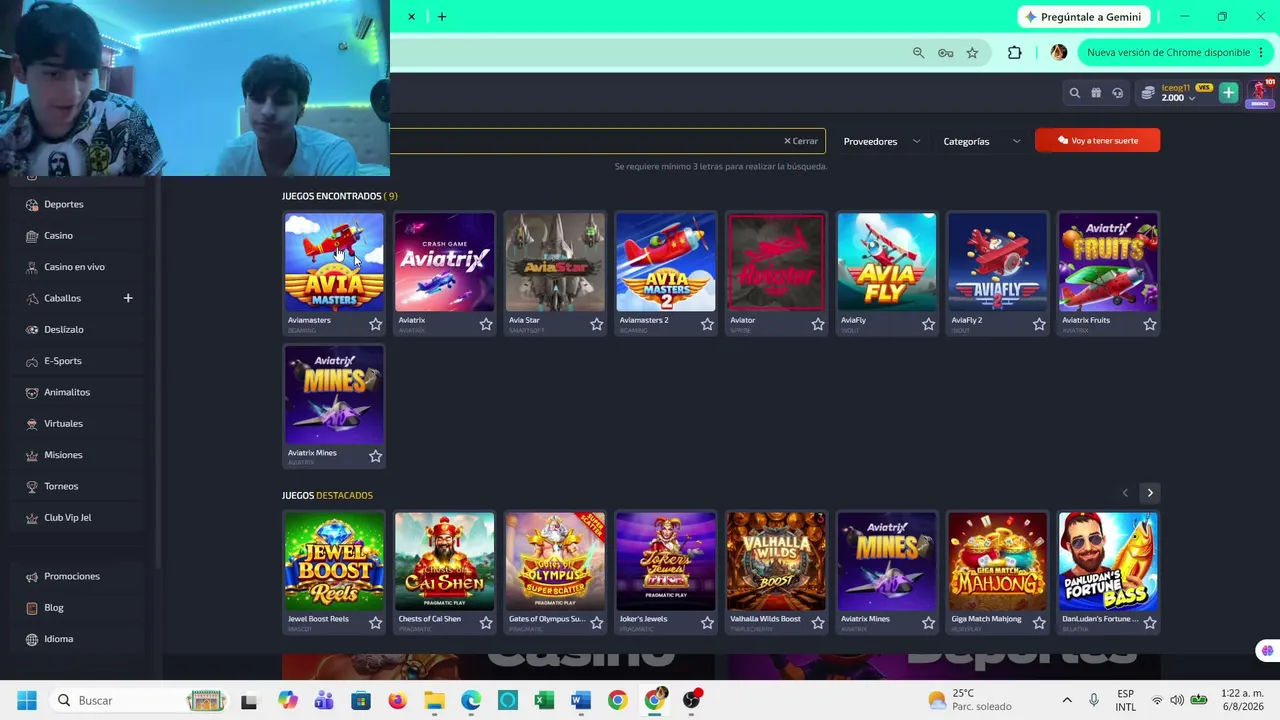Show hidden system tray icons
This screenshot has width=1280, height=720.
[1067, 700]
